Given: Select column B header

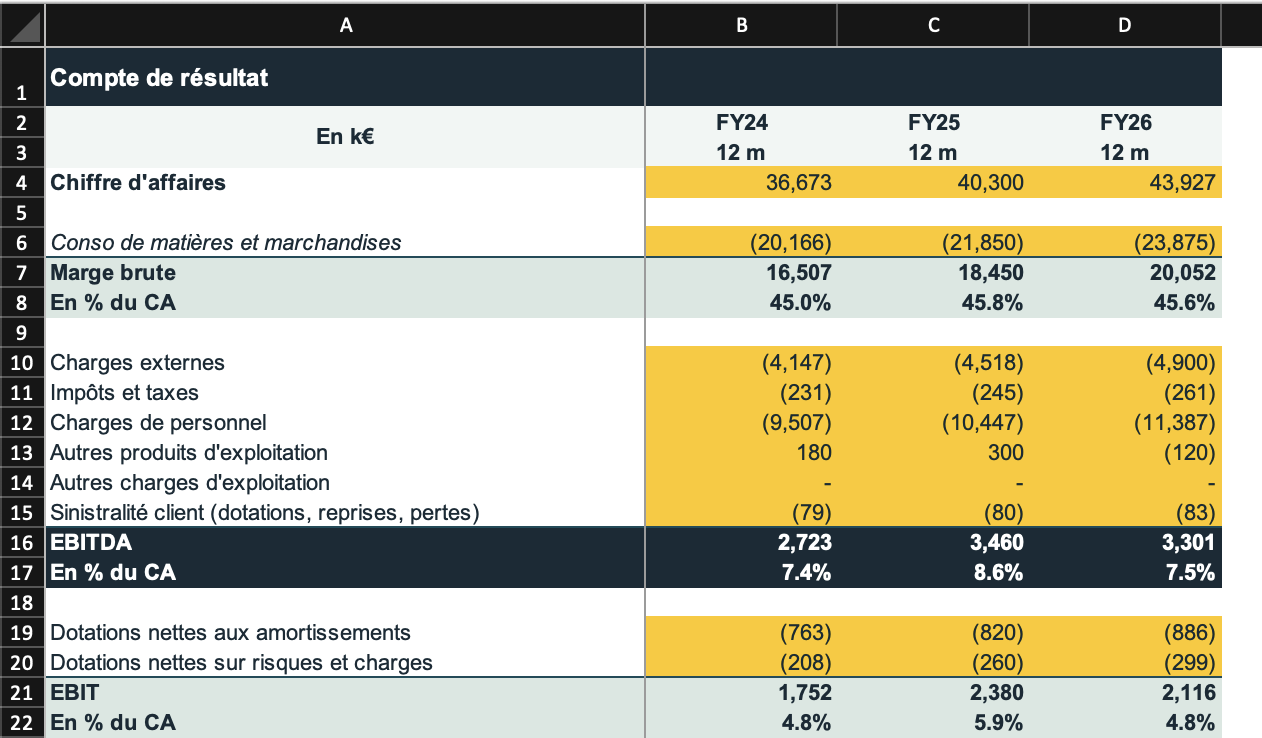Looking at the screenshot, I should [741, 26].
